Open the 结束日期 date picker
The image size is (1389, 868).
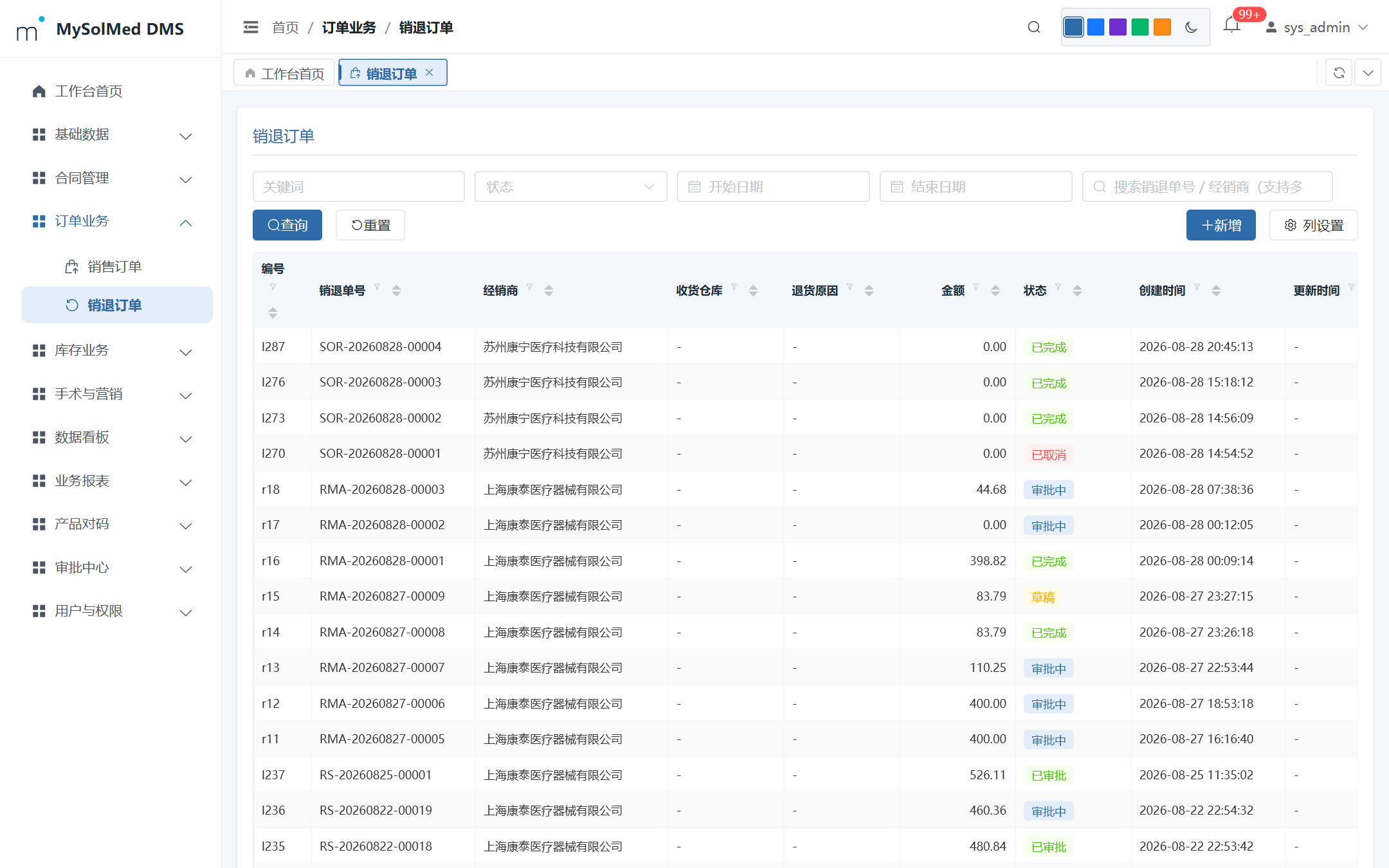click(976, 186)
